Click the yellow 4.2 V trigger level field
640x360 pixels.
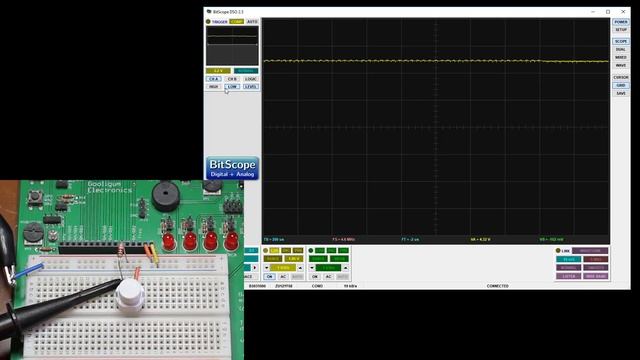tap(218, 71)
